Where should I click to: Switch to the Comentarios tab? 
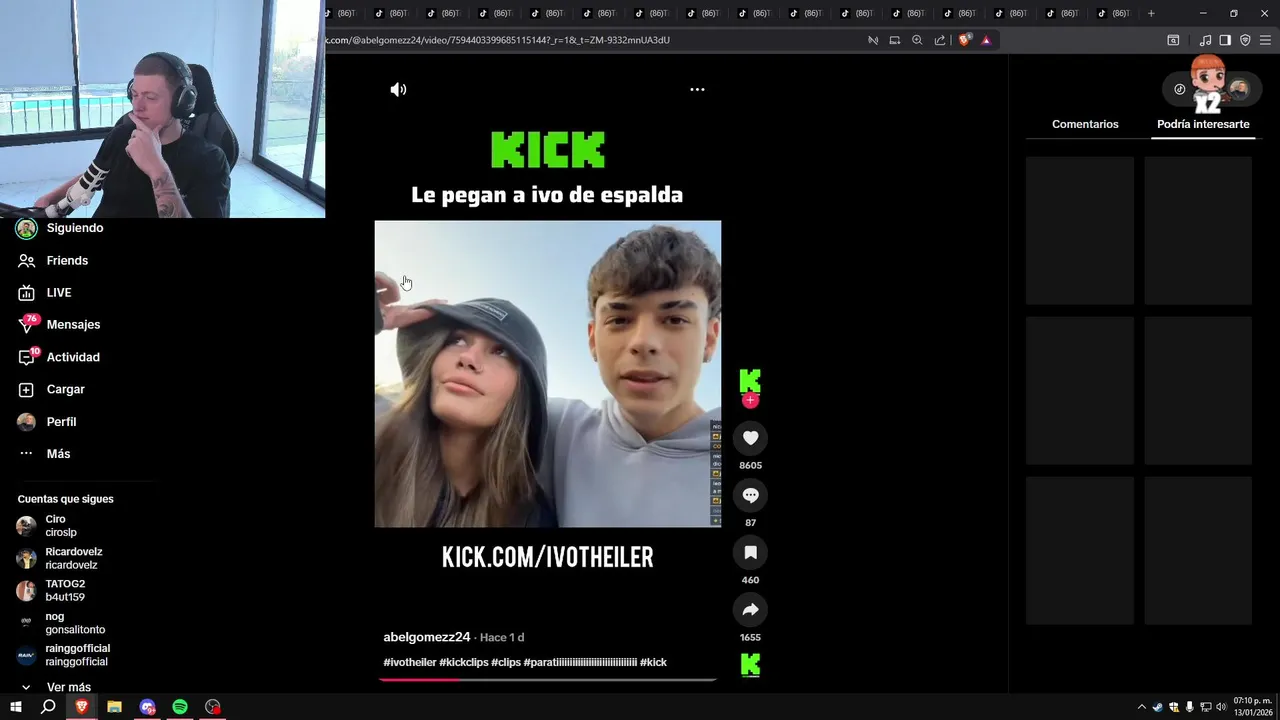(x=1085, y=124)
